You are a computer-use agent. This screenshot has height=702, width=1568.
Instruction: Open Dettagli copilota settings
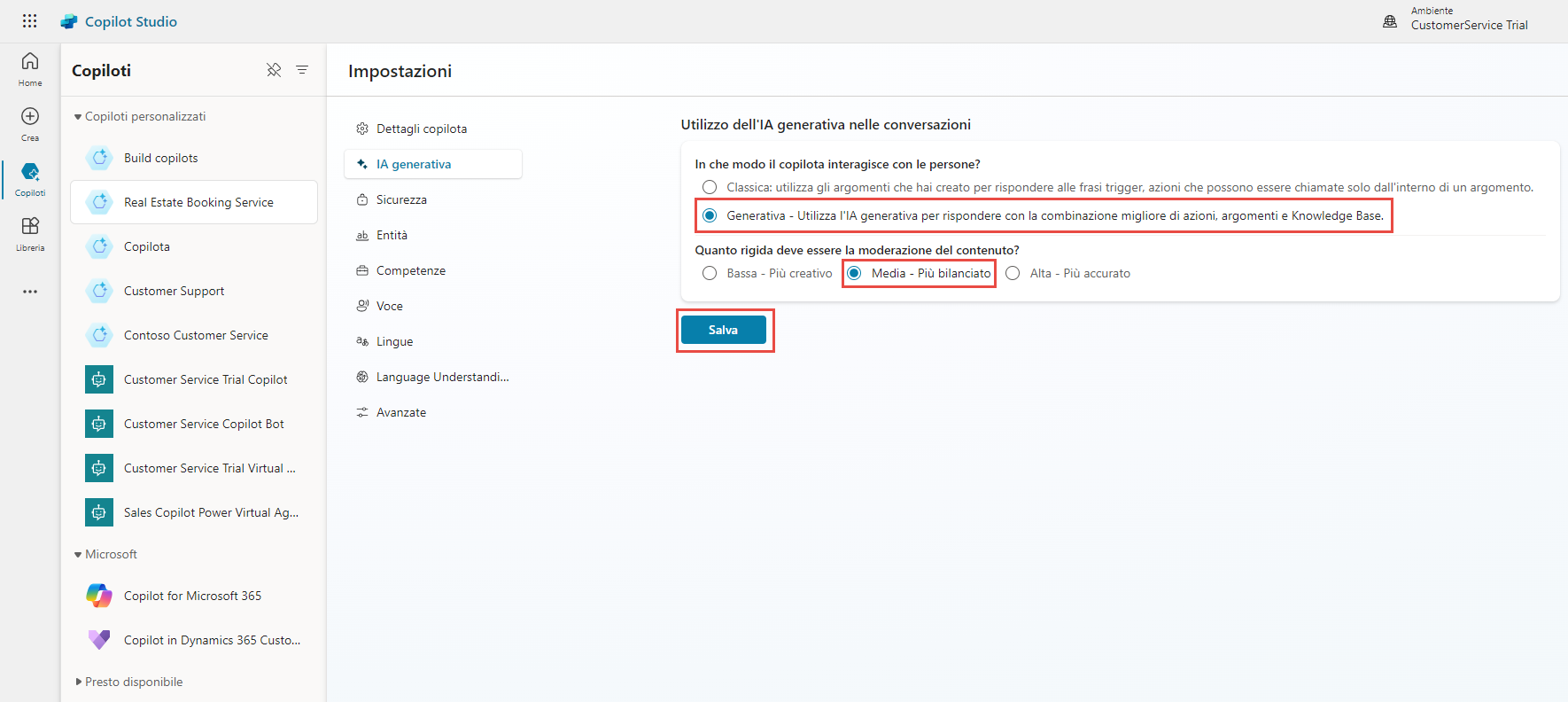pos(433,129)
